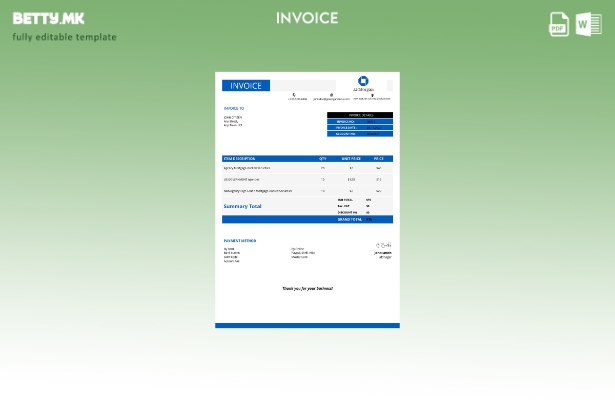The height and width of the screenshot is (400, 615).
Task: Click the email icon in invoice header
Action: (331, 95)
